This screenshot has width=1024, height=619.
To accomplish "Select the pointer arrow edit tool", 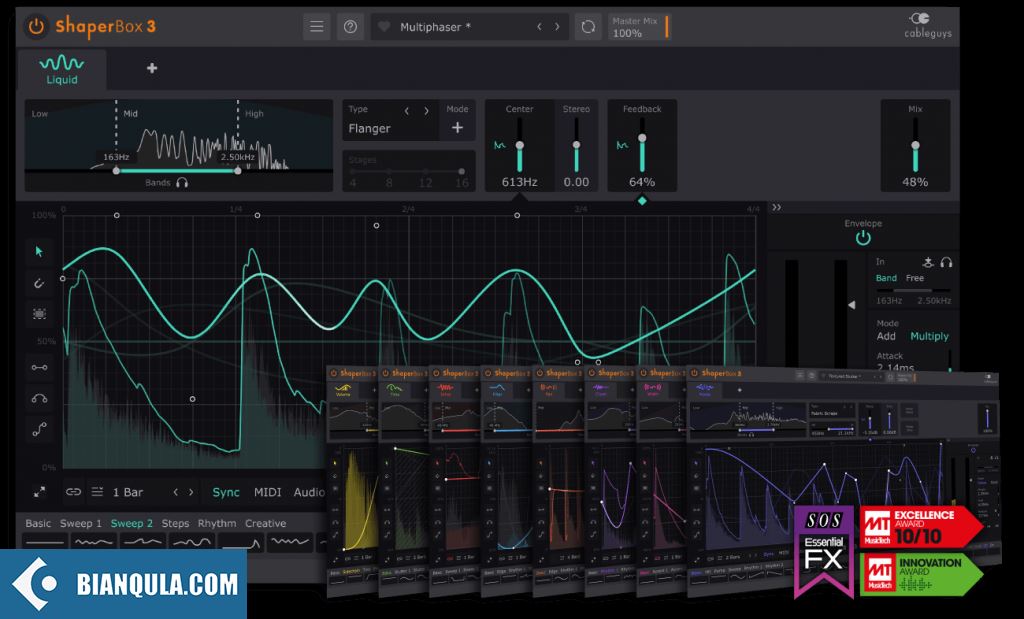I will (39, 251).
